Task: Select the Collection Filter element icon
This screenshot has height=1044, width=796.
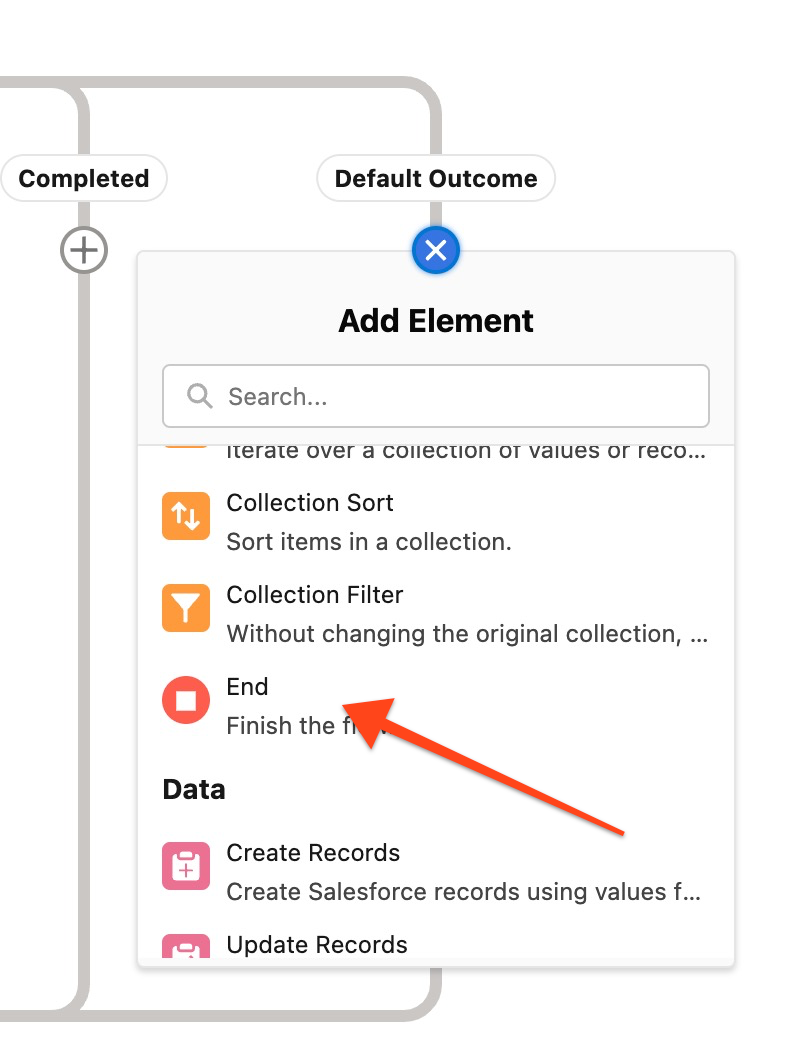Action: [x=185, y=608]
